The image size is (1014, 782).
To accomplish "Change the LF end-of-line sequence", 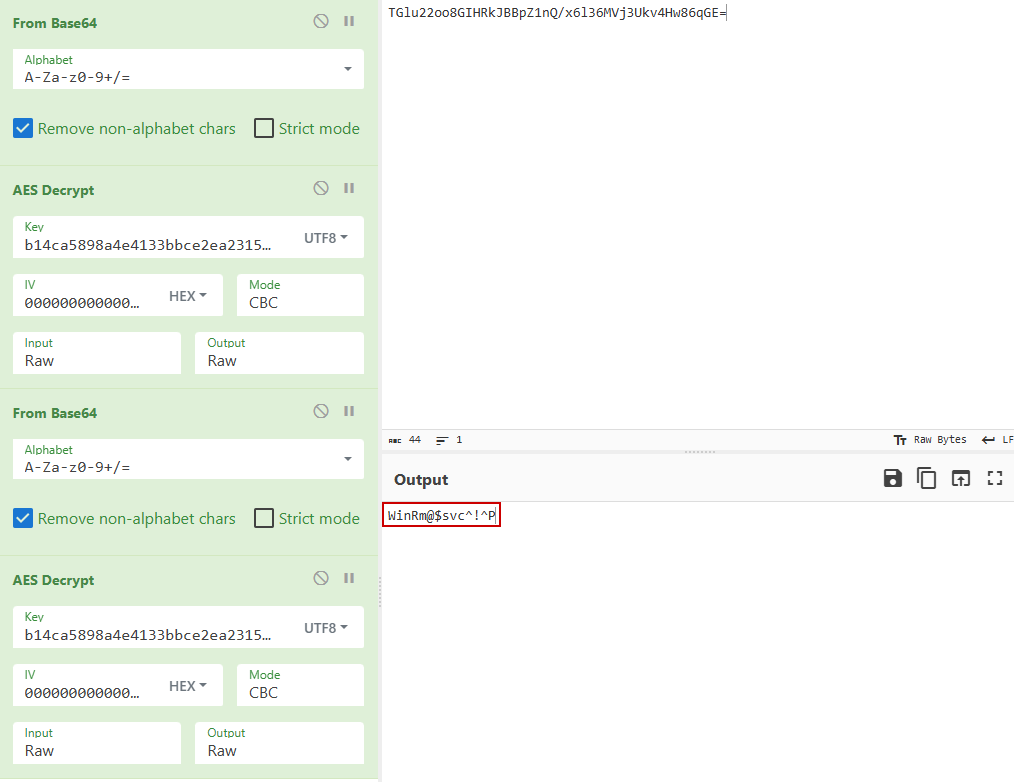I will click(x=997, y=440).
